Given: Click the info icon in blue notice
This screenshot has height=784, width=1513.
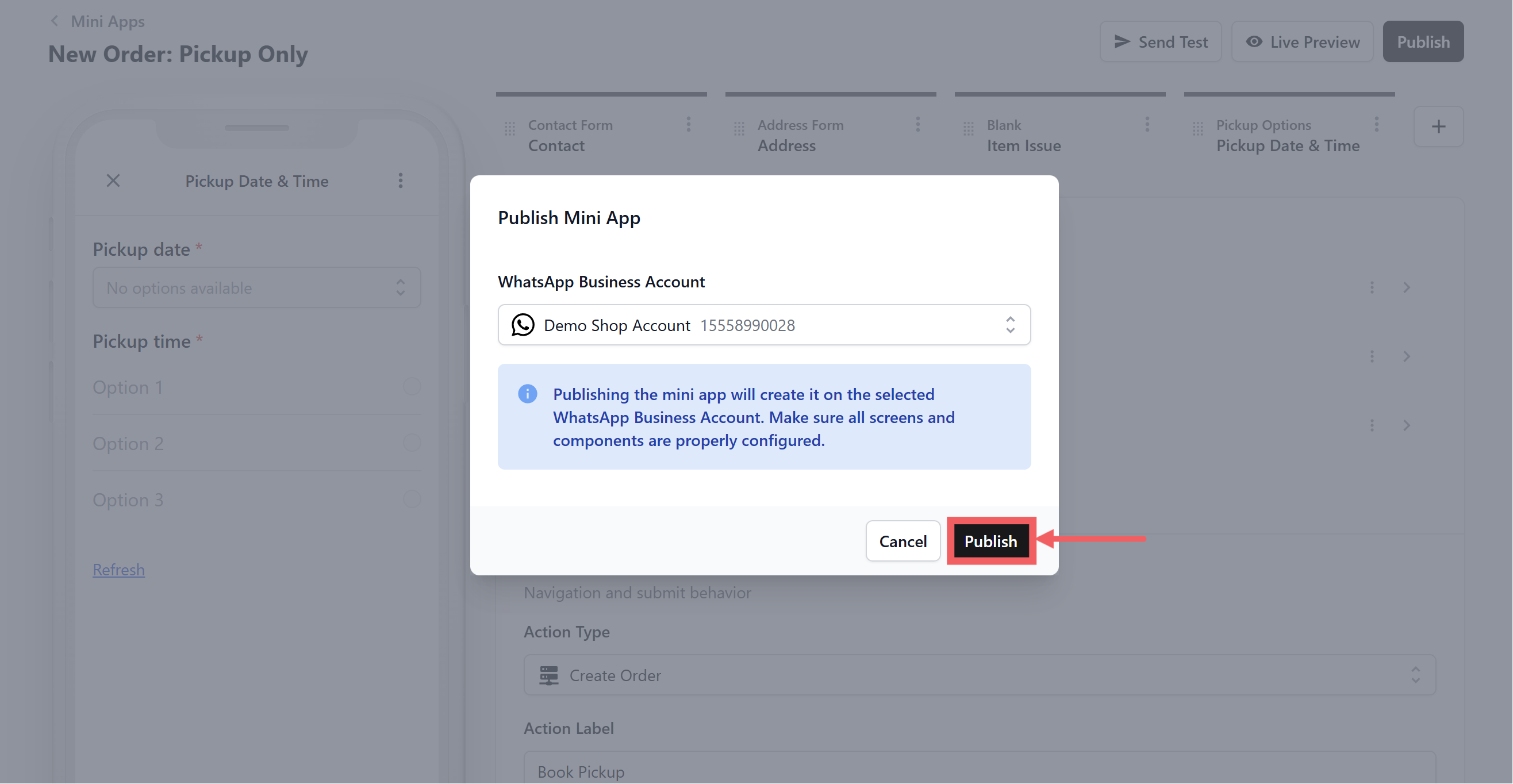Looking at the screenshot, I should tap(527, 394).
